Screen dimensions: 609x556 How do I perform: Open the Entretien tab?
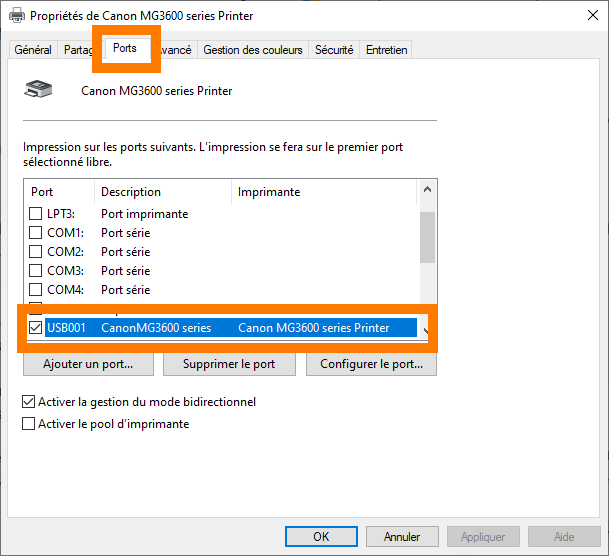pos(386,50)
